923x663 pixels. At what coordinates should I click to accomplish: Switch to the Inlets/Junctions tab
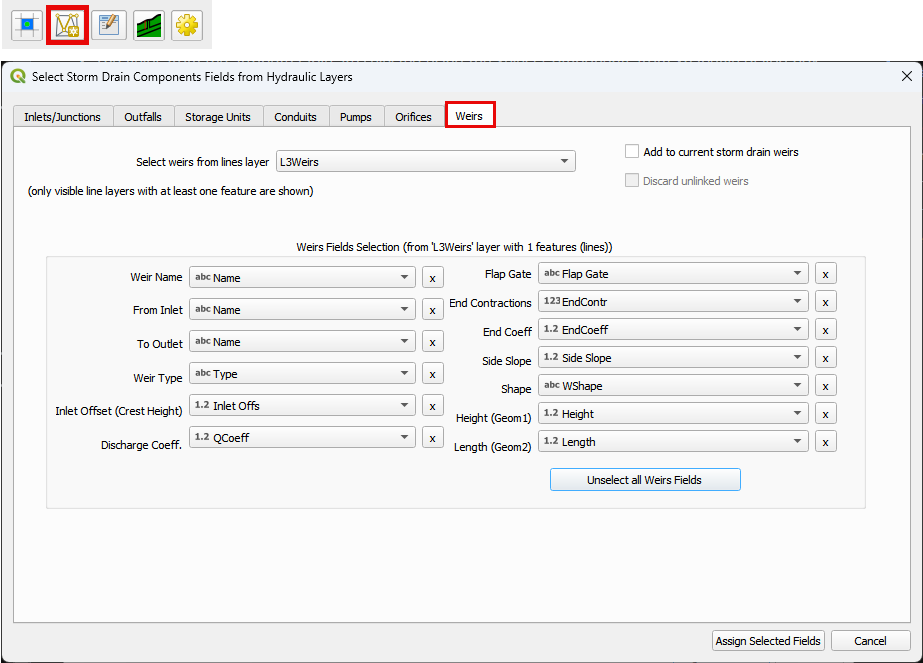click(62, 117)
